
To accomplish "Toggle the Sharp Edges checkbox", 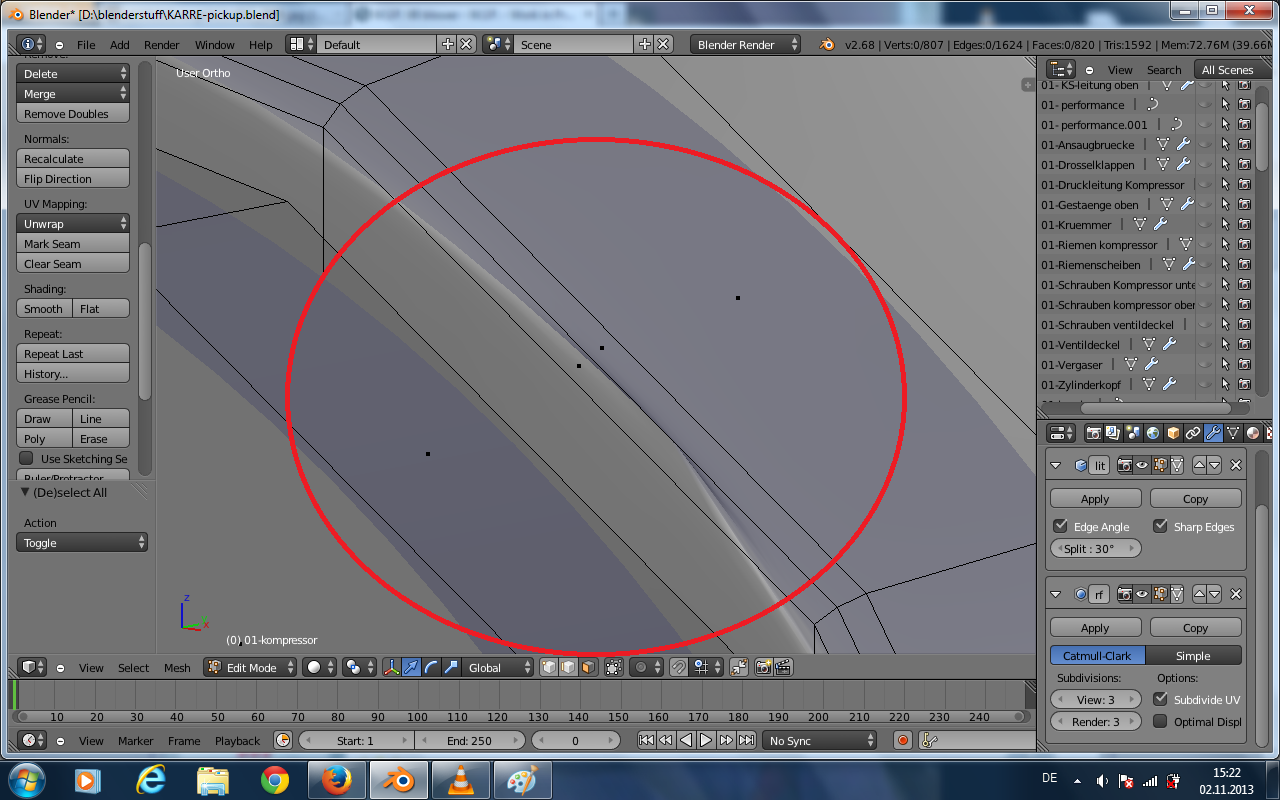I will point(1160,526).
